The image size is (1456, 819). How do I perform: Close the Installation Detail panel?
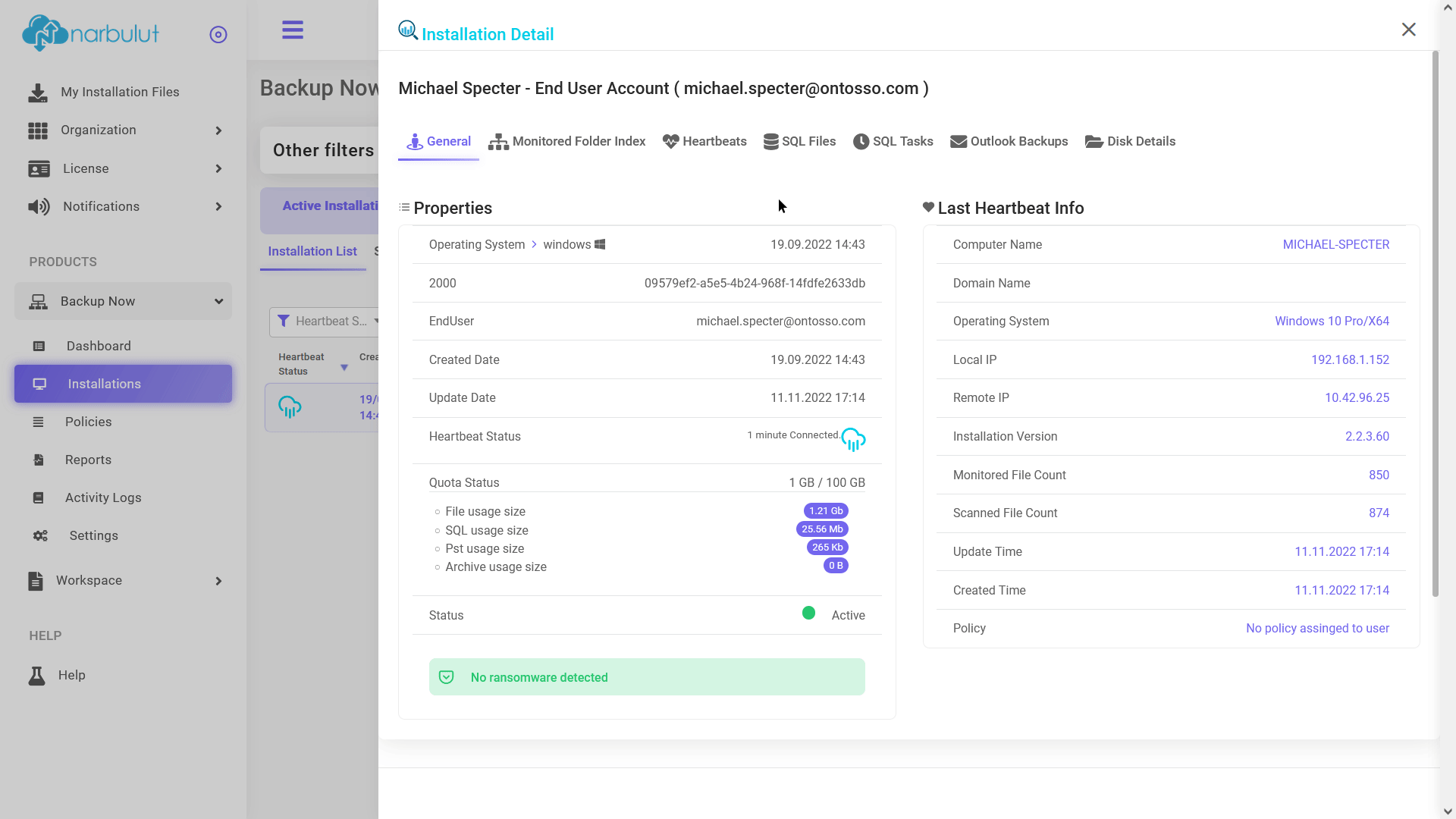coord(1409,30)
